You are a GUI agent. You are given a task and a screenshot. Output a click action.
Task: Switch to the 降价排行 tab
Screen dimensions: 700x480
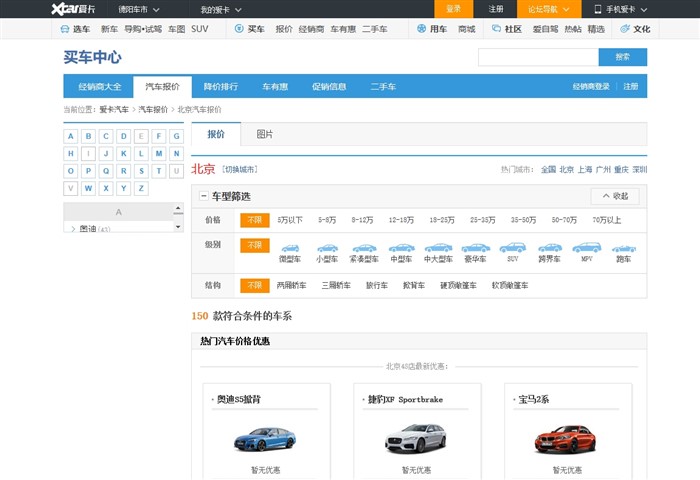point(221,87)
